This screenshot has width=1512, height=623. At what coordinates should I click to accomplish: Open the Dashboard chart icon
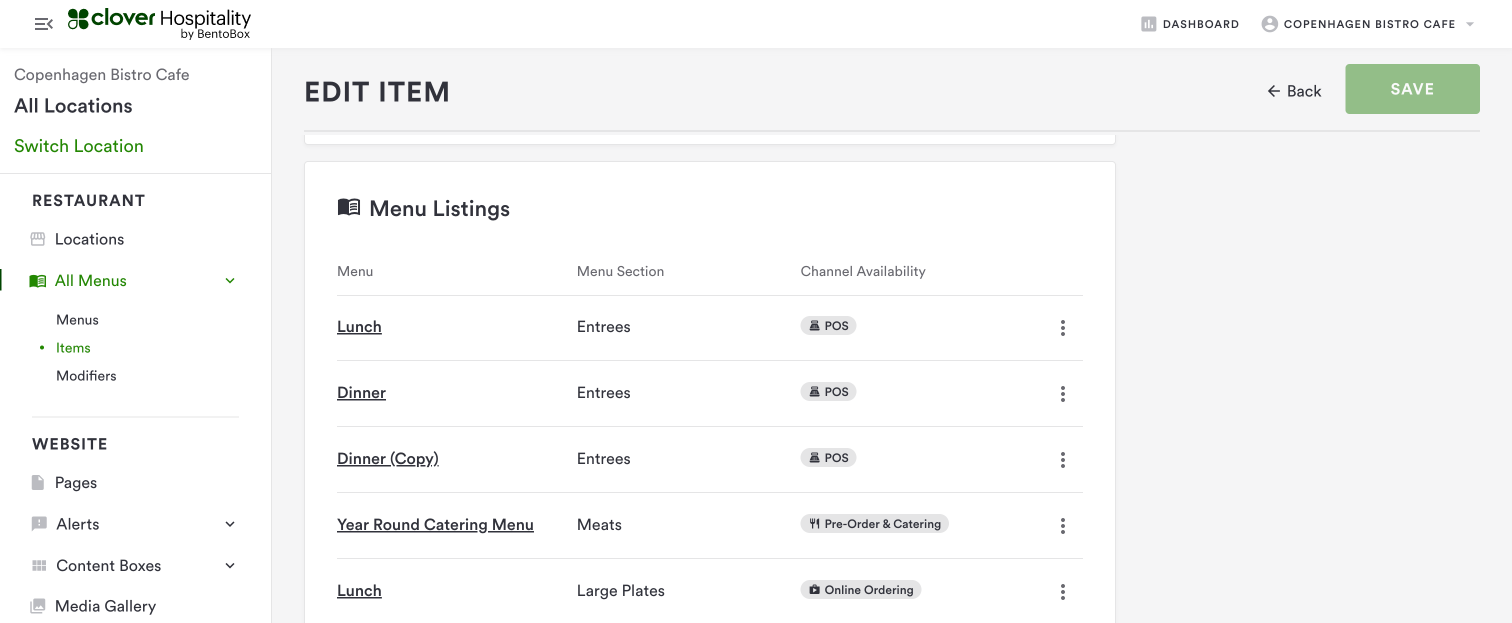(1148, 24)
